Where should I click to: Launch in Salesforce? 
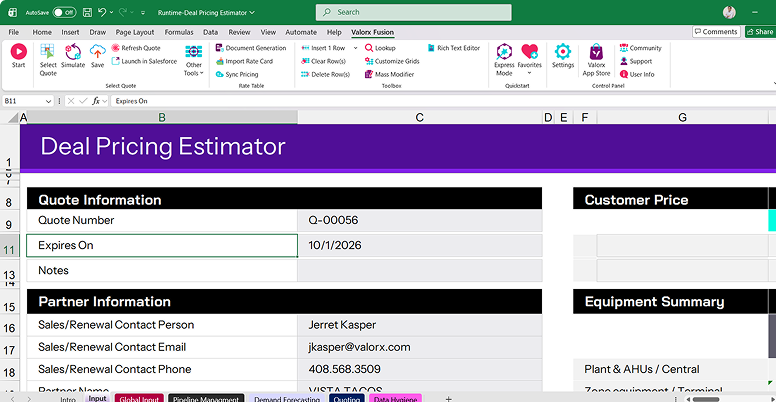pos(144,61)
